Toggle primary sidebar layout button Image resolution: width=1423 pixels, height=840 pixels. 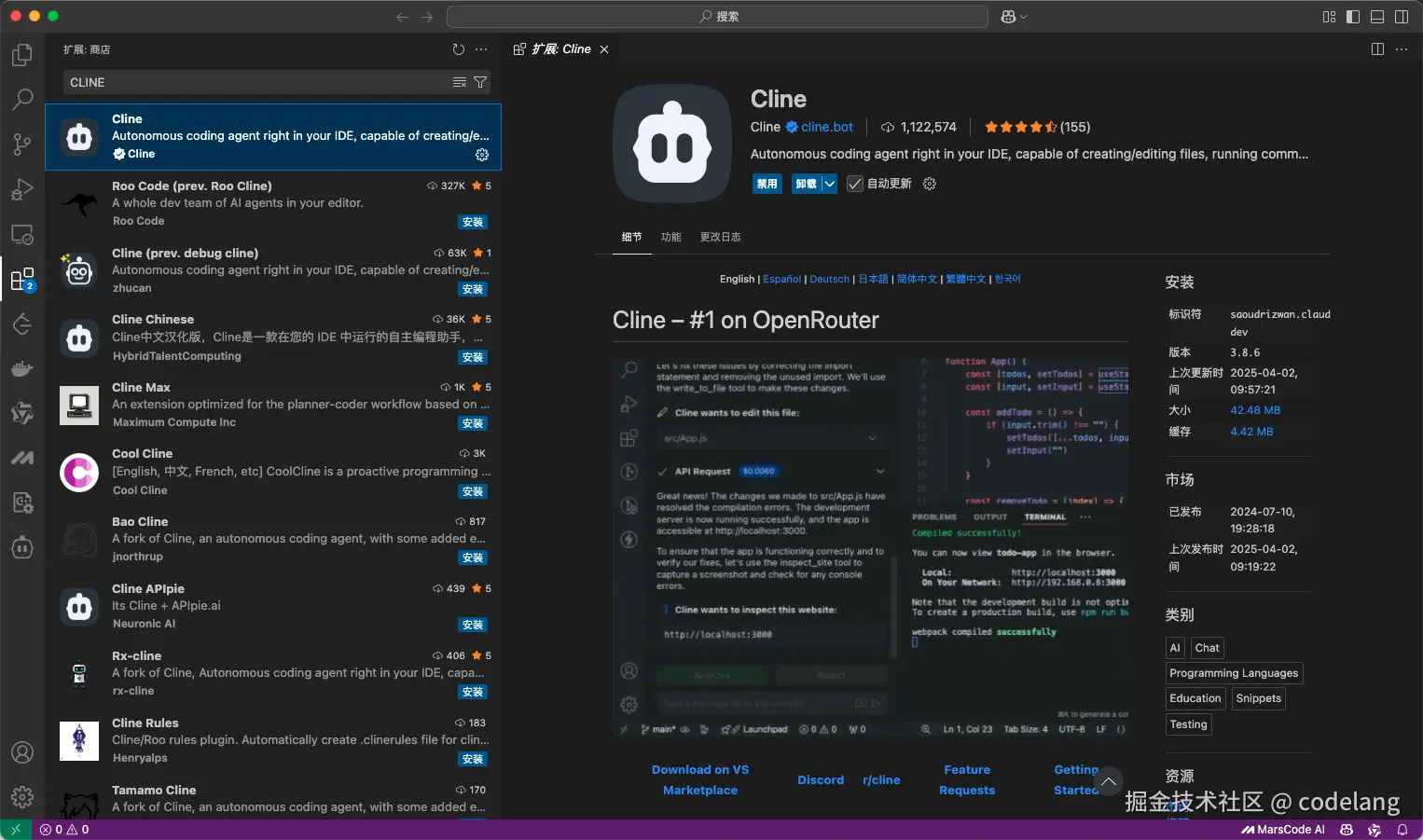(1353, 17)
